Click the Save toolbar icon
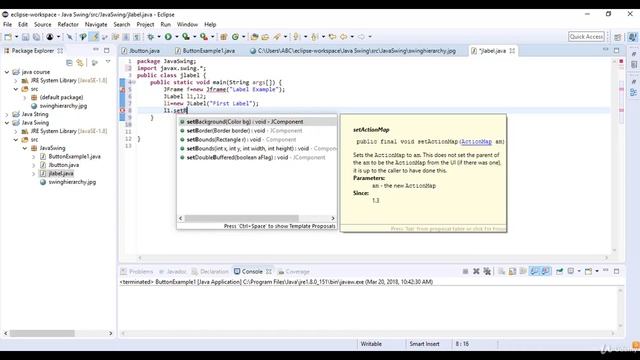This screenshot has width=640, height=360. click(x=25, y=37)
